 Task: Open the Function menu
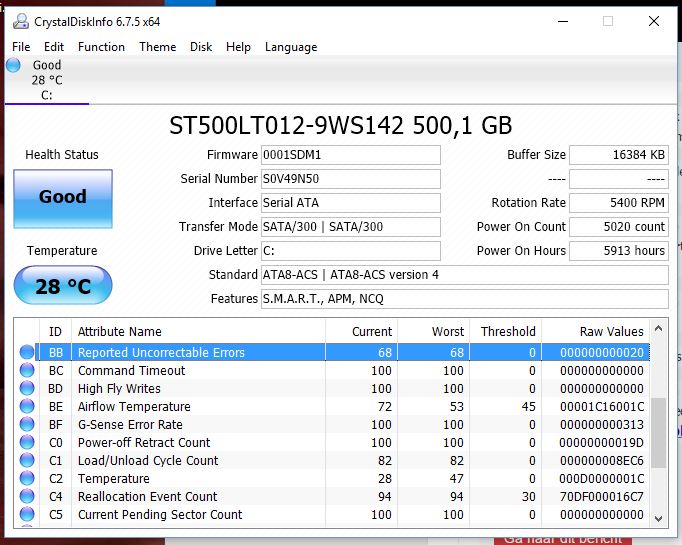101,47
